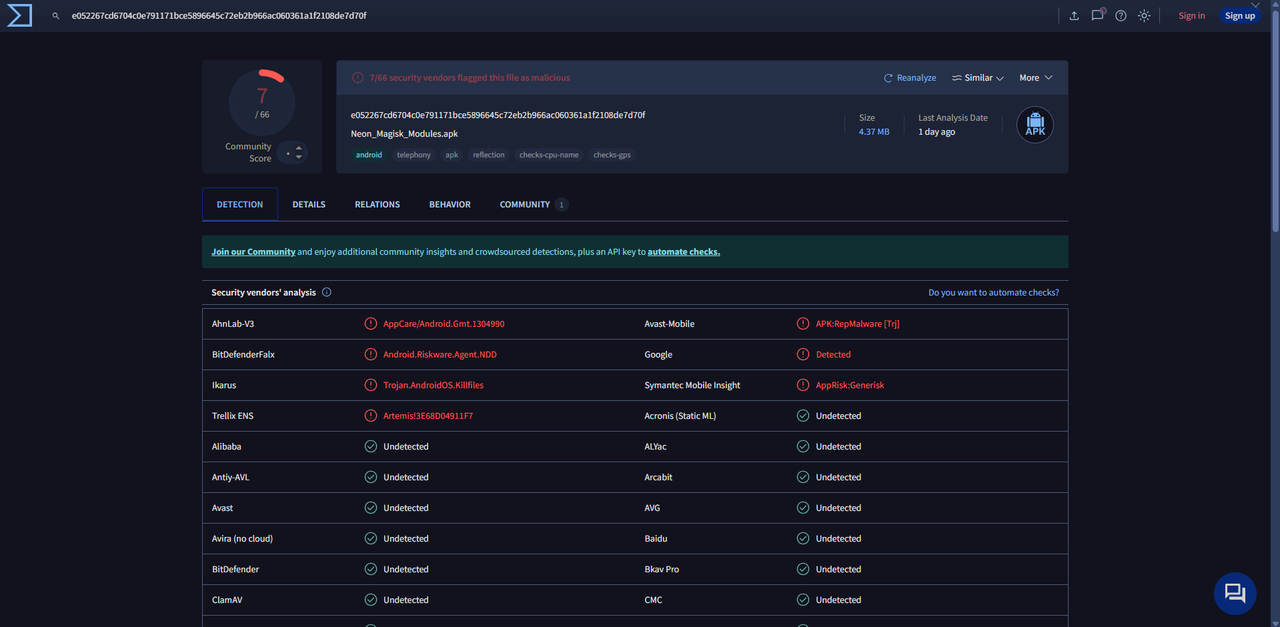Click the reflection tag
Screen dimensions: 1280x627
point(489,155)
